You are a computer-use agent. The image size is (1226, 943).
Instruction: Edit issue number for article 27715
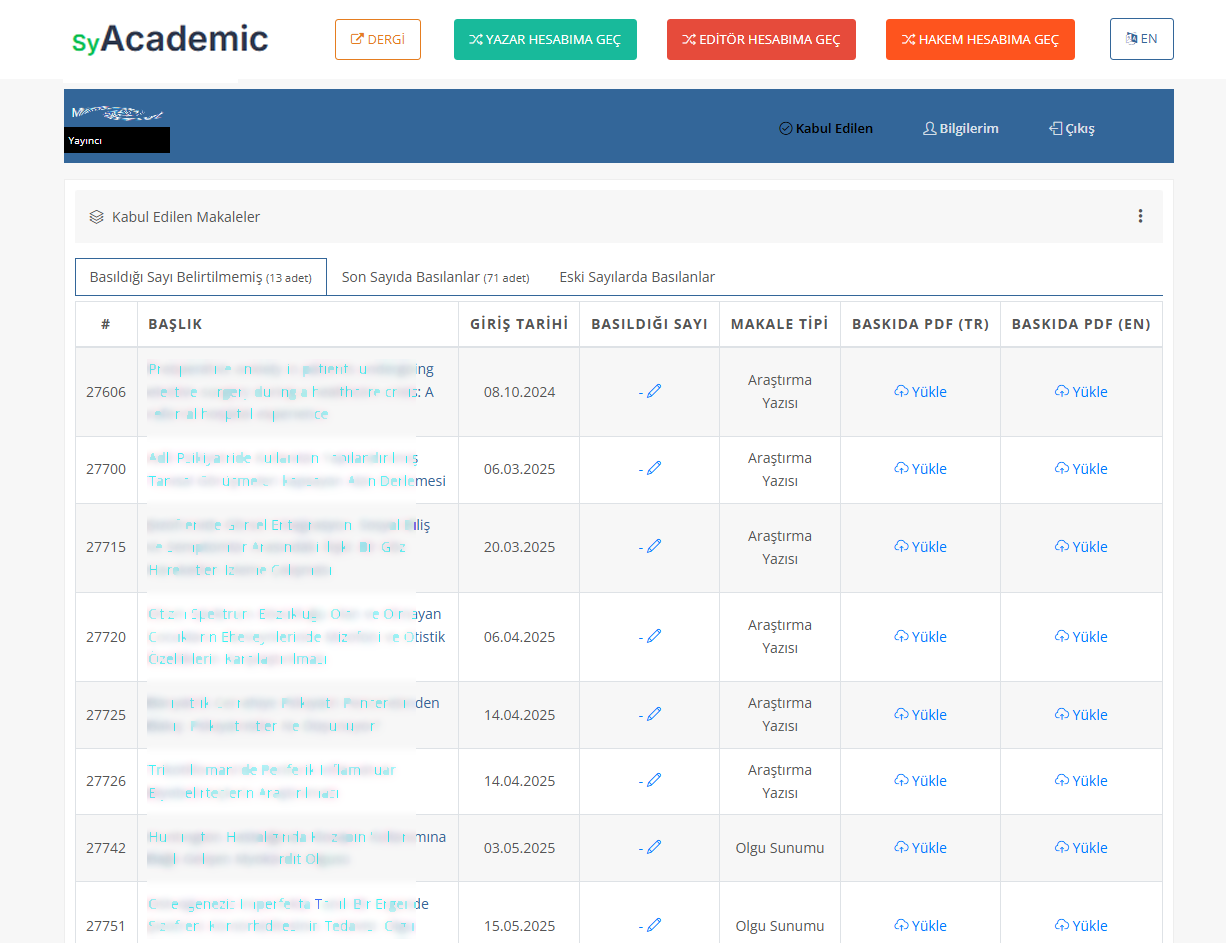654,546
